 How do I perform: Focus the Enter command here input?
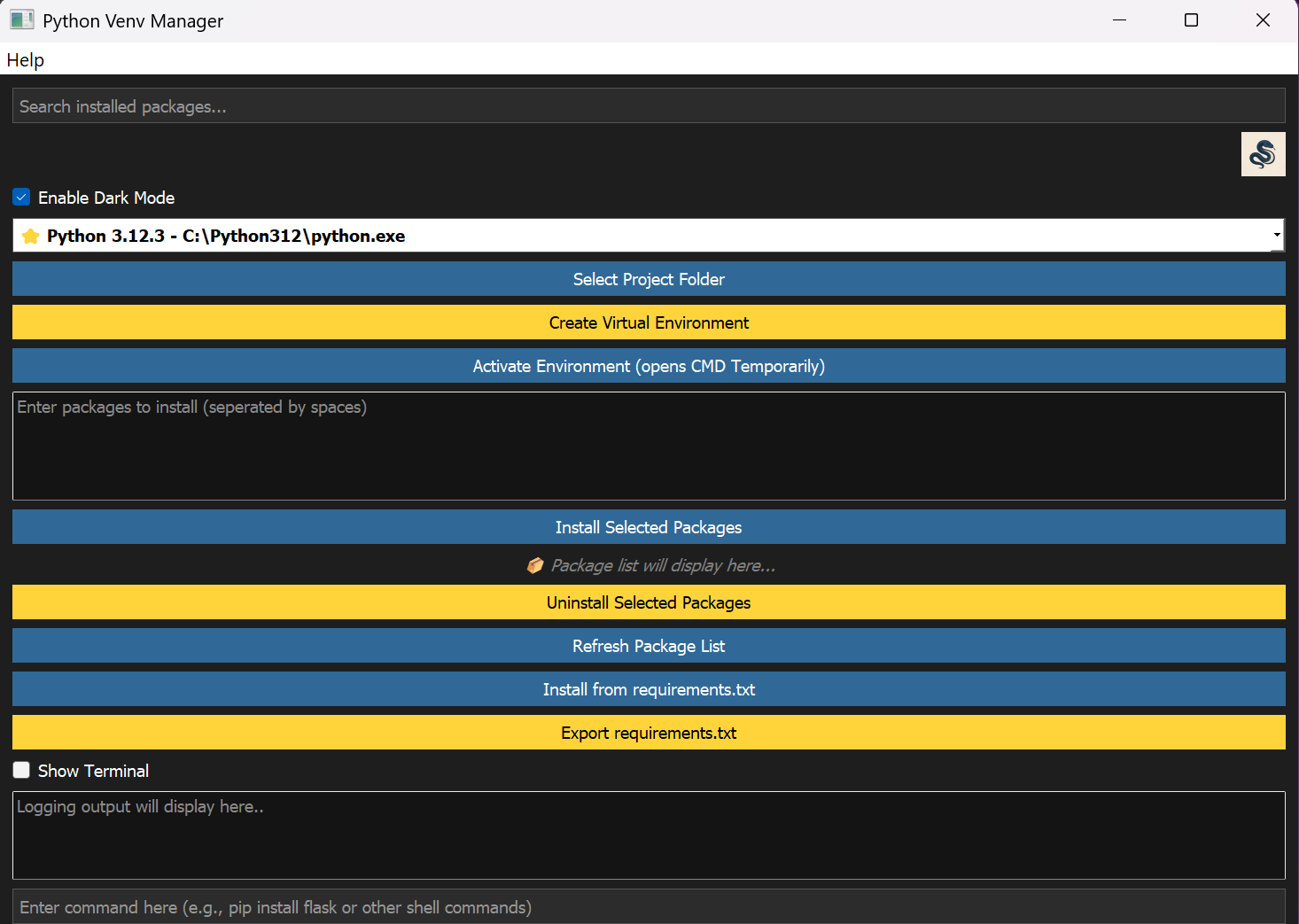649,906
